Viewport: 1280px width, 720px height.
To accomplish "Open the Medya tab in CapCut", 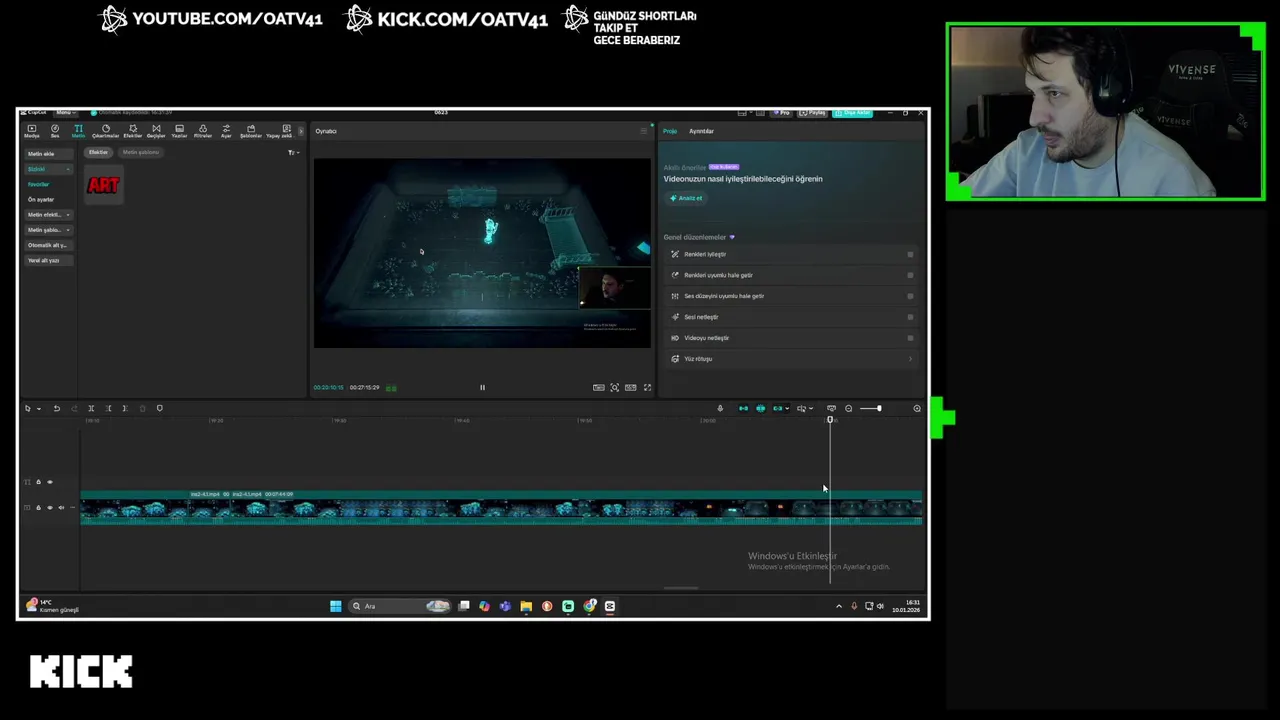I will pos(32,131).
